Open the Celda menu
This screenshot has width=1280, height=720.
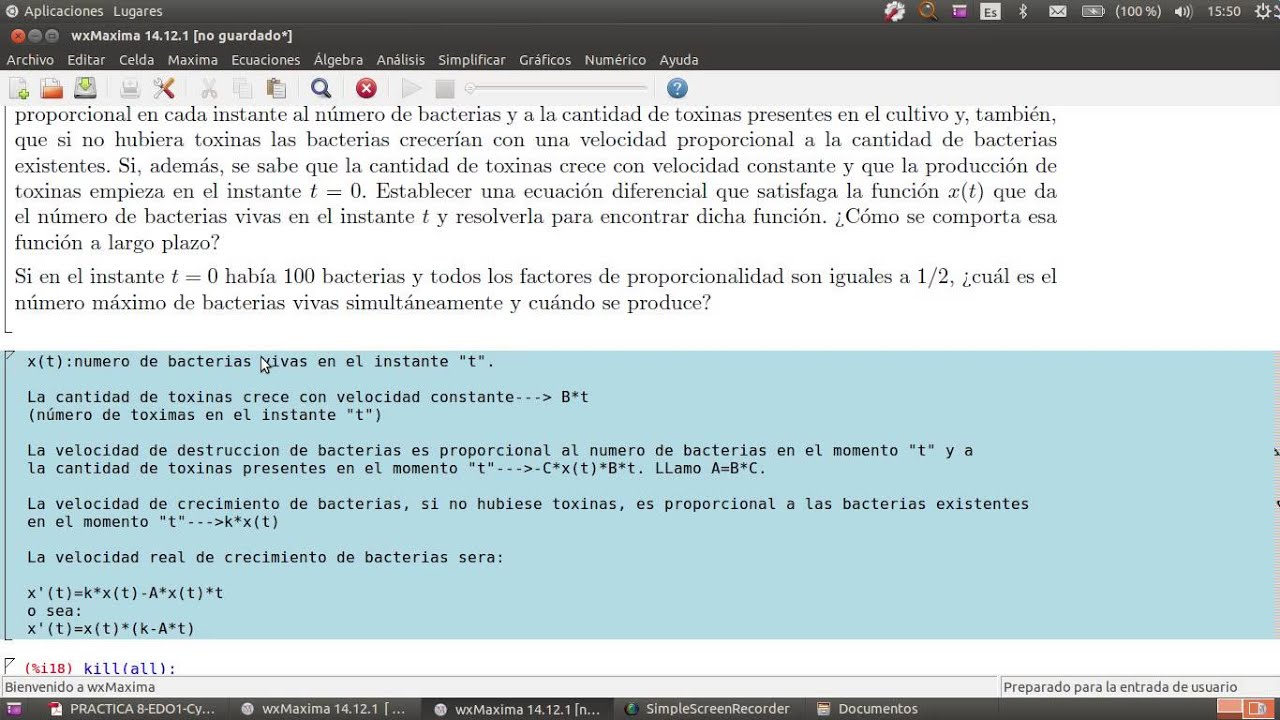[137, 60]
